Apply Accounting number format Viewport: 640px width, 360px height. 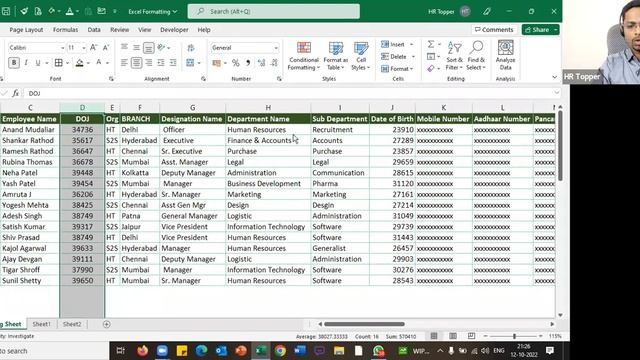point(216,63)
